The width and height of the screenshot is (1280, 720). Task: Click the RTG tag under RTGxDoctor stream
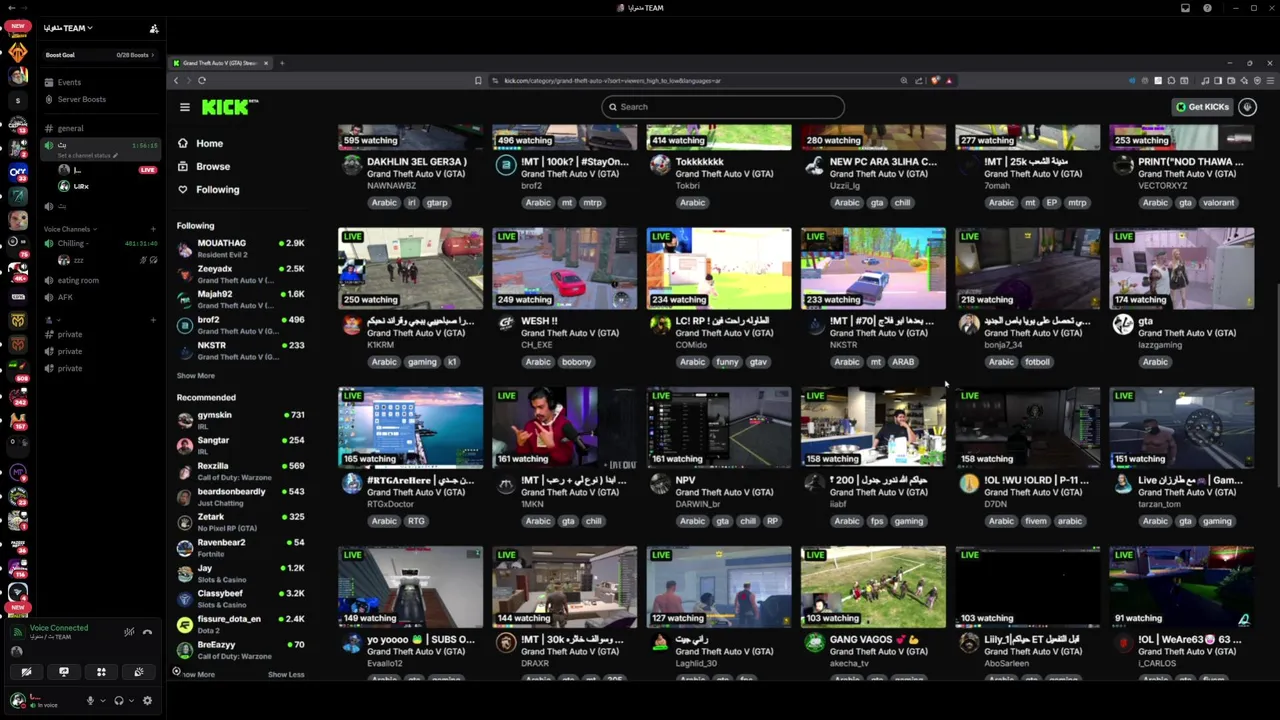pos(416,521)
